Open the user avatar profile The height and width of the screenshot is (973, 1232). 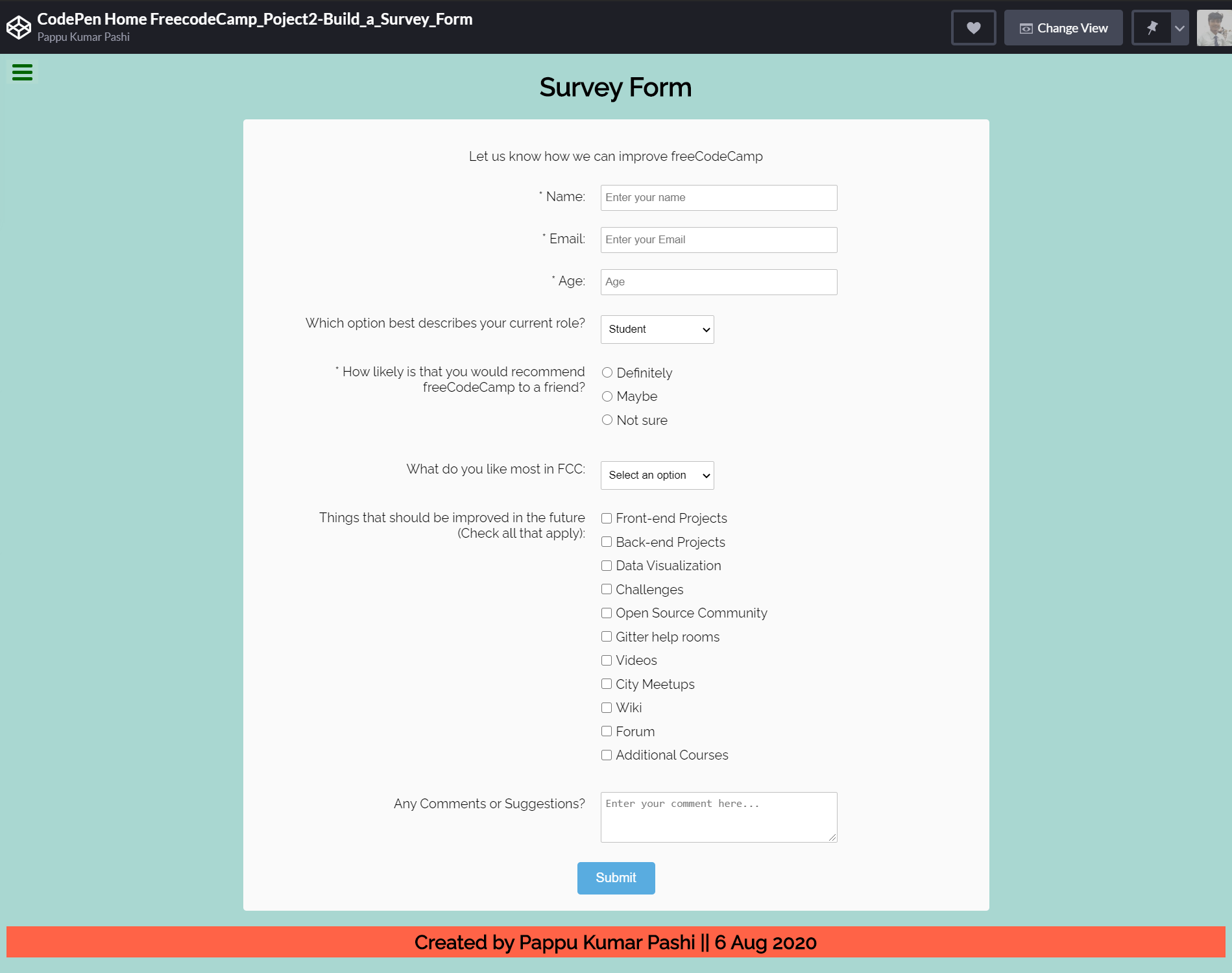[x=1214, y=28]
